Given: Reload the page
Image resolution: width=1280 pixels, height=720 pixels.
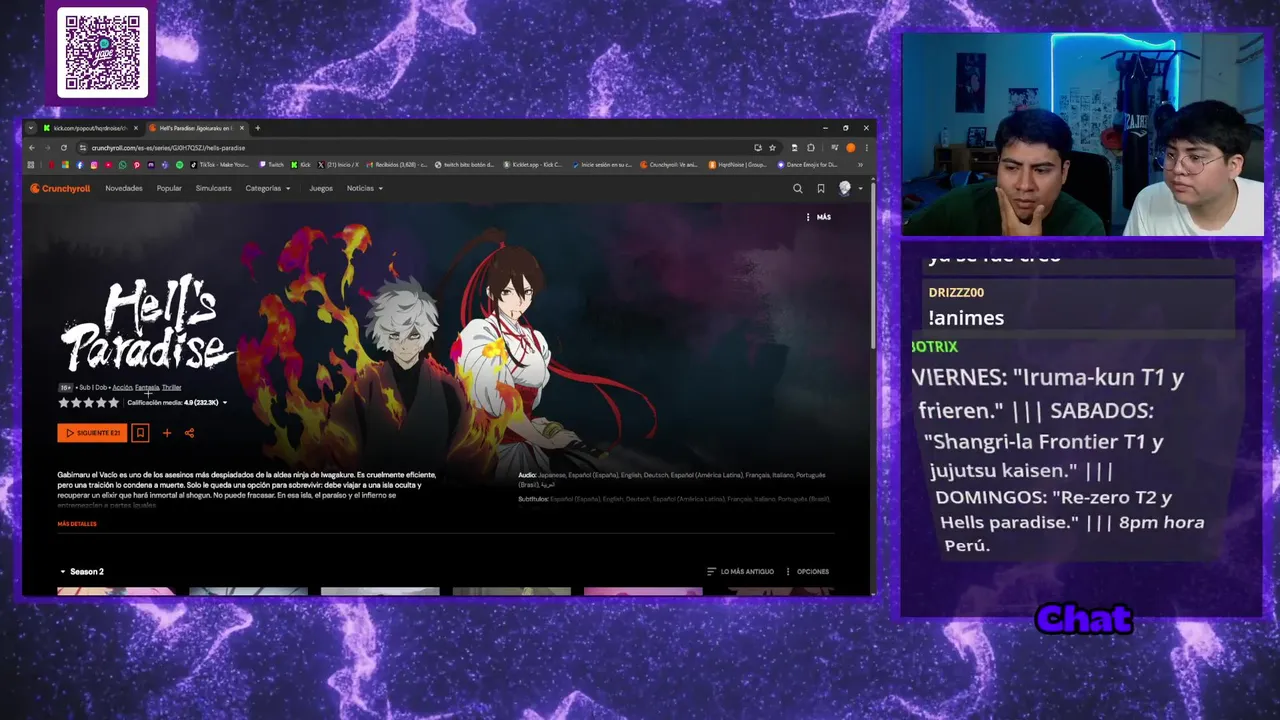Looking at the screenshot, I should pos(64,148).
